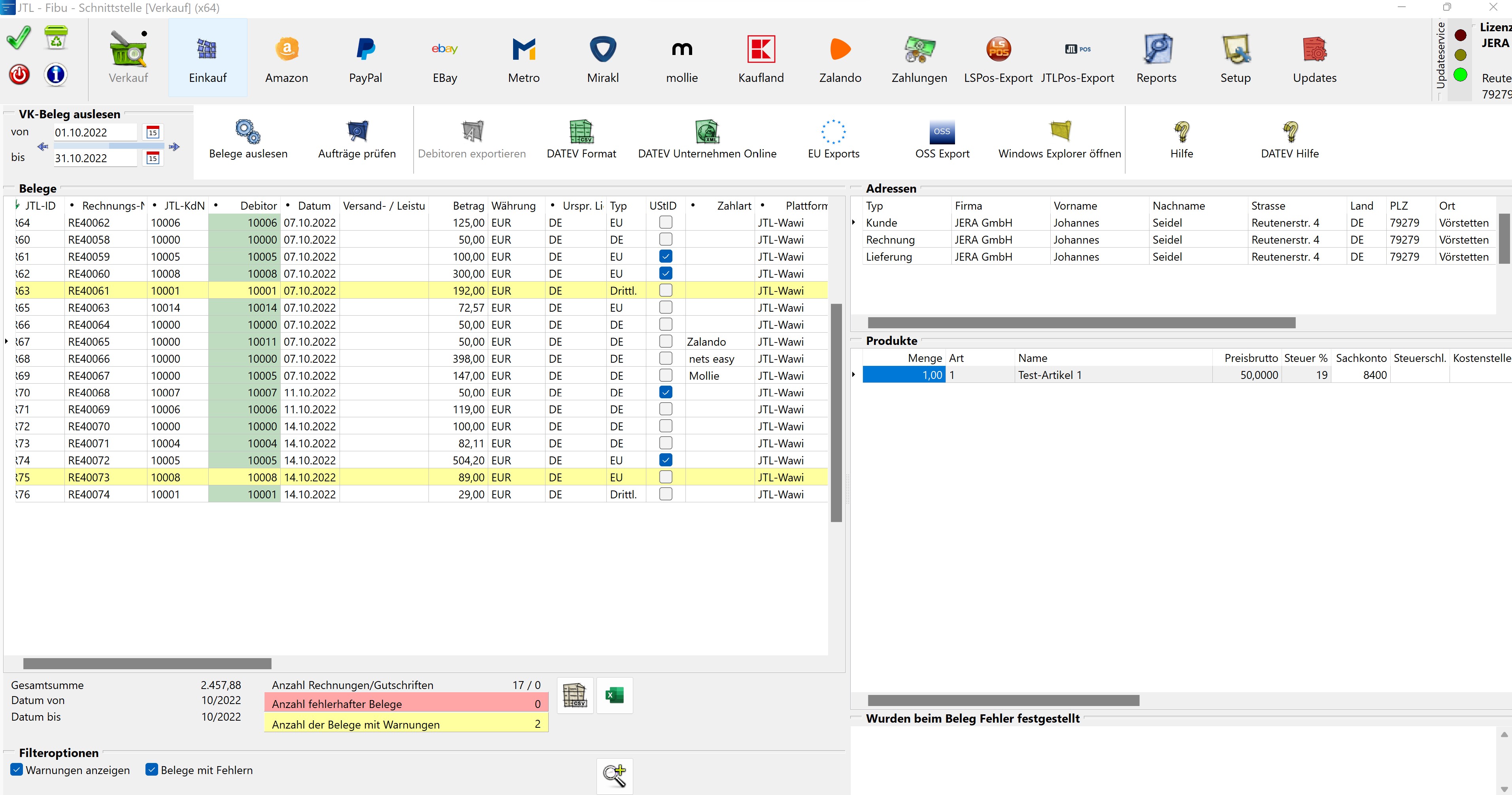Open the Zahlungen module

pyautogui.click(x=919, y=57)
